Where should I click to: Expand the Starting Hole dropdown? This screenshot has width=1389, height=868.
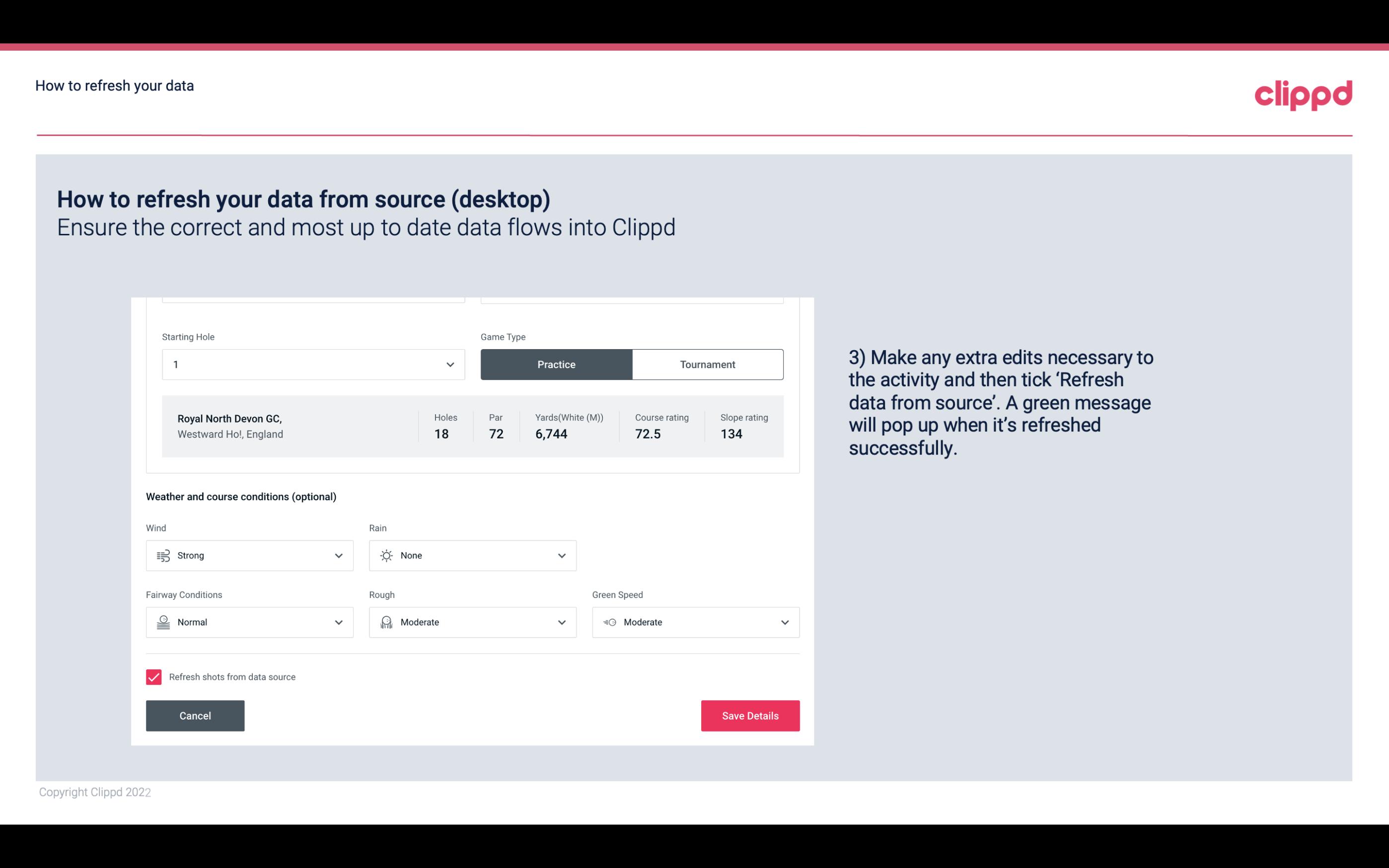[449, 364]
